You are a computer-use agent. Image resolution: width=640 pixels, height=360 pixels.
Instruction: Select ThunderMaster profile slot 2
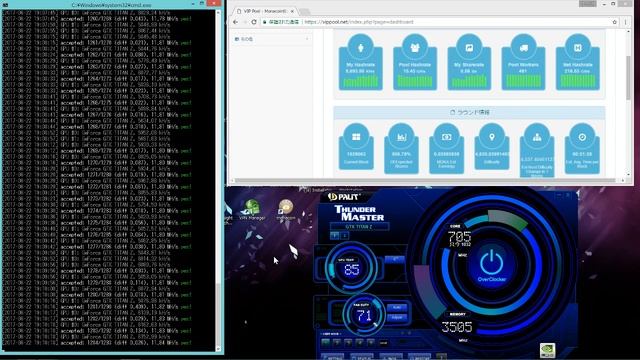point(337,342)
